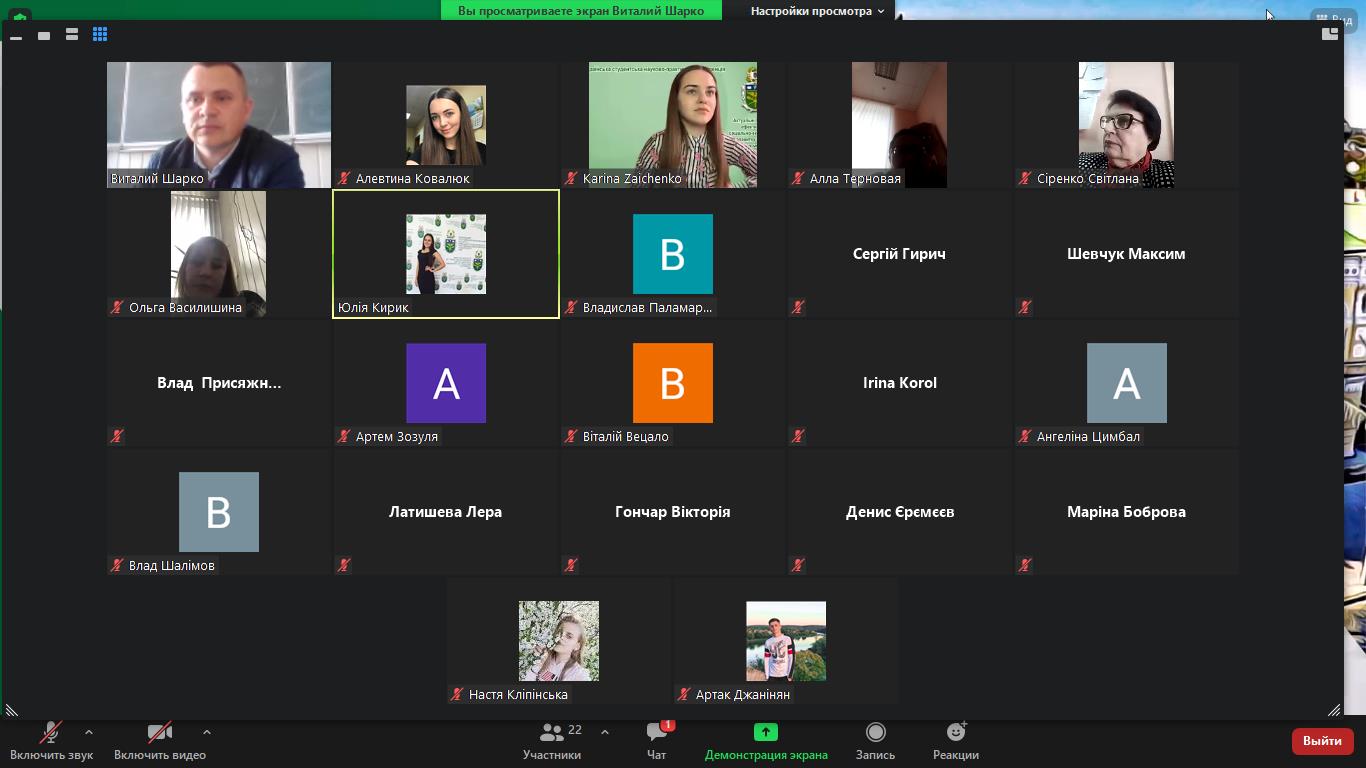Switch to the blue gallery grid view

(100, 35)
